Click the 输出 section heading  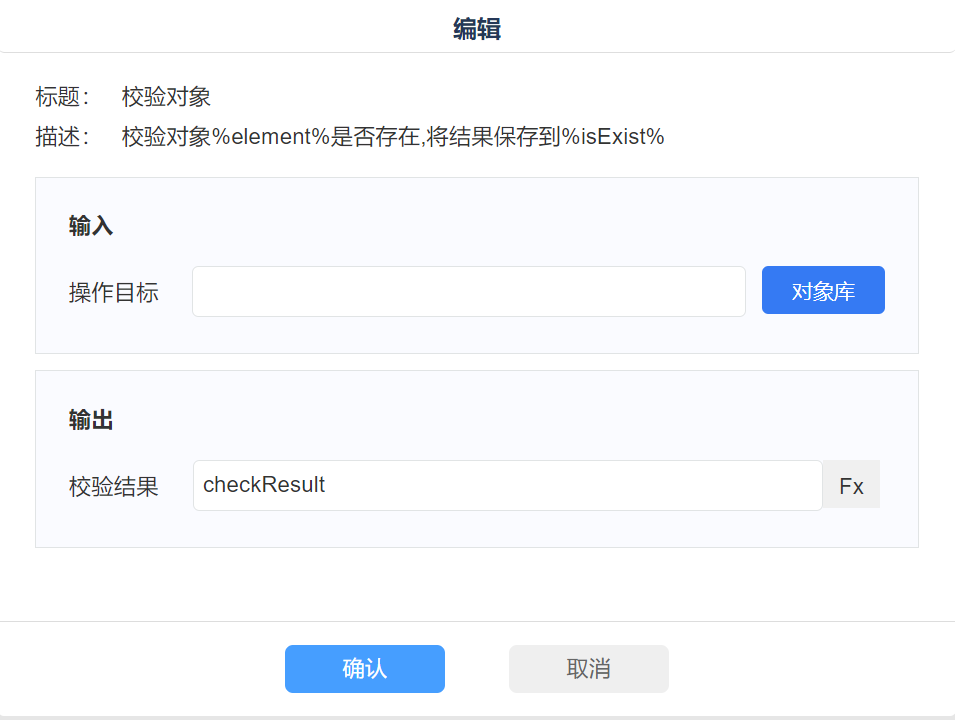[x=91, y=421]
